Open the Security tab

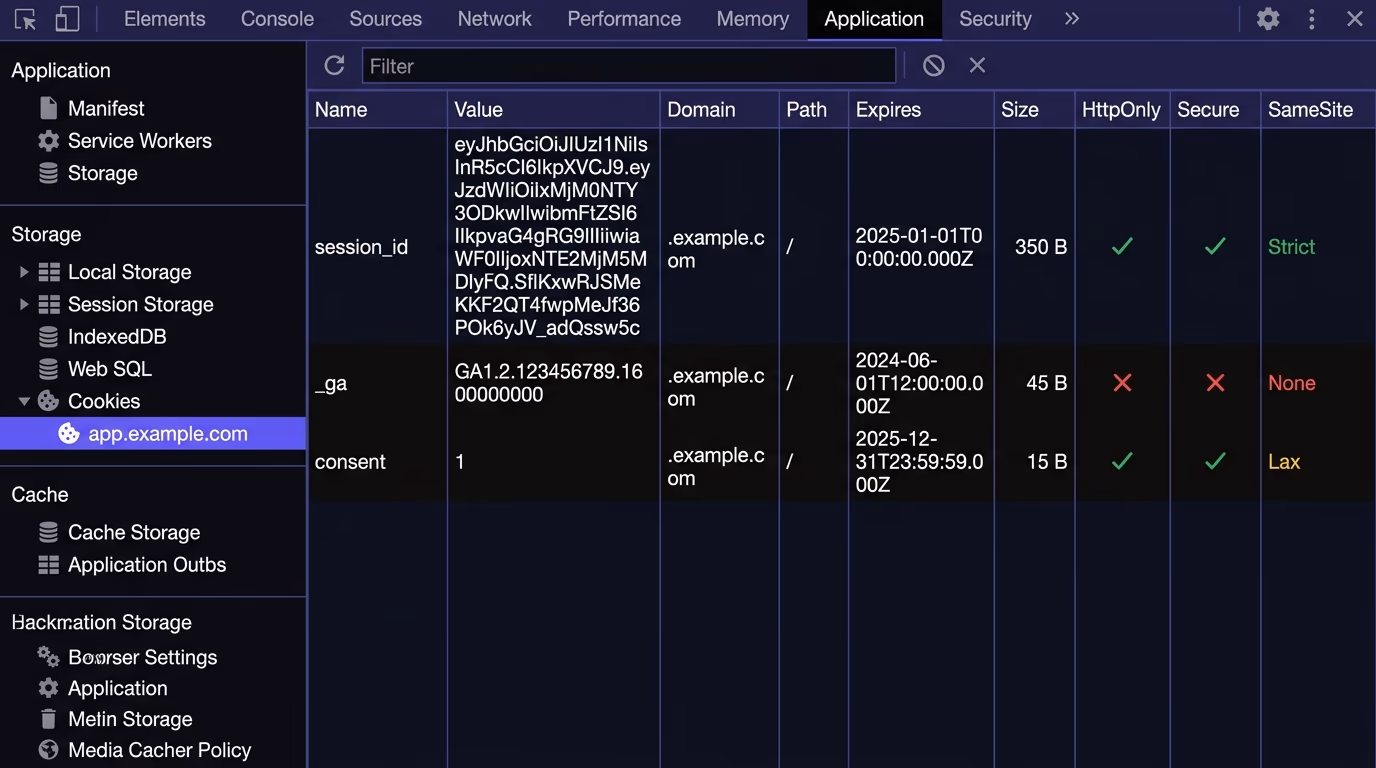pyautogui.click(x=995, y=19)
